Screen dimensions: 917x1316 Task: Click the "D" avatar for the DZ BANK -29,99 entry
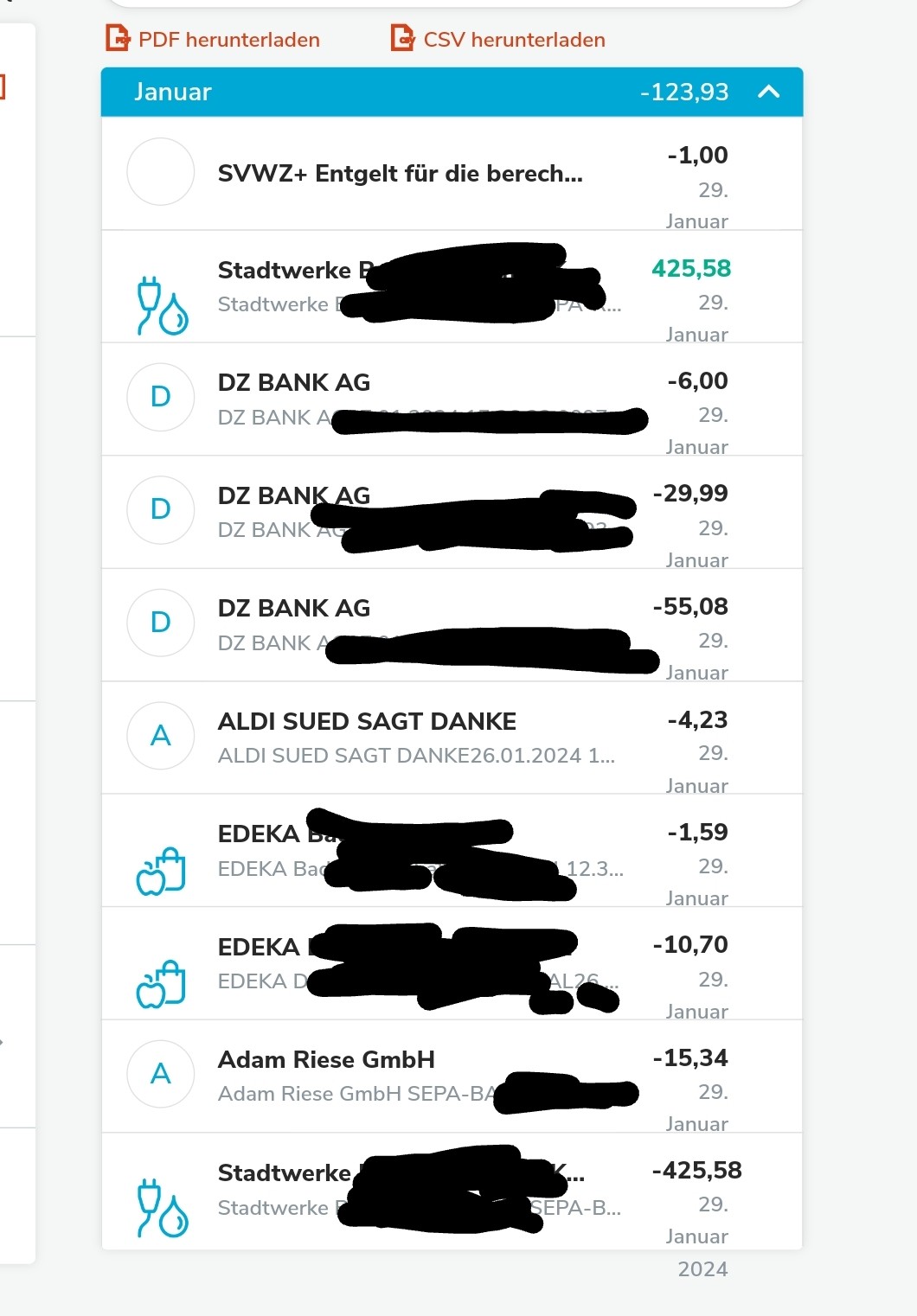(161, 509)
